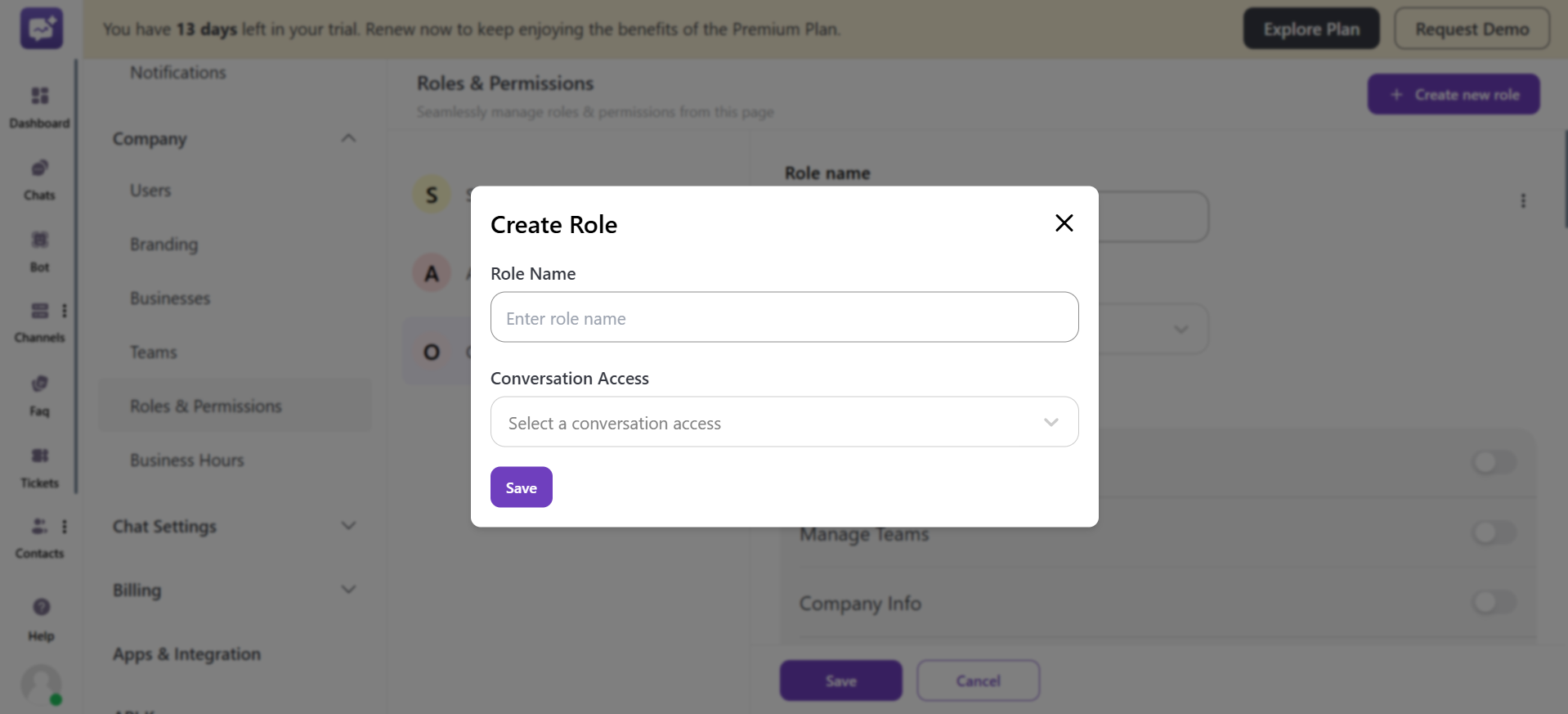Select Business Hours in the sidebar
This screenshot has height=714, width=1568.
[x=186, y=460]
